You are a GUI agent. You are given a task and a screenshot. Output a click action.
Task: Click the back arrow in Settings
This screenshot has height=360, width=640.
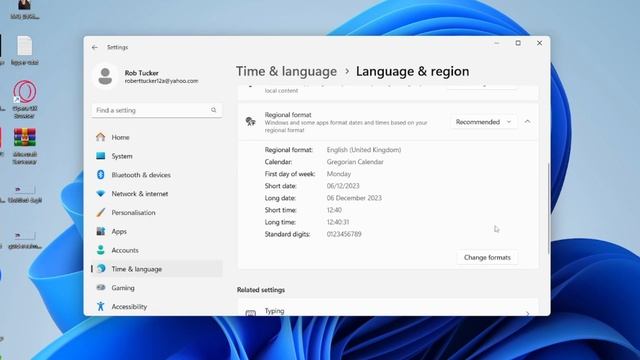tap(95, 47)
